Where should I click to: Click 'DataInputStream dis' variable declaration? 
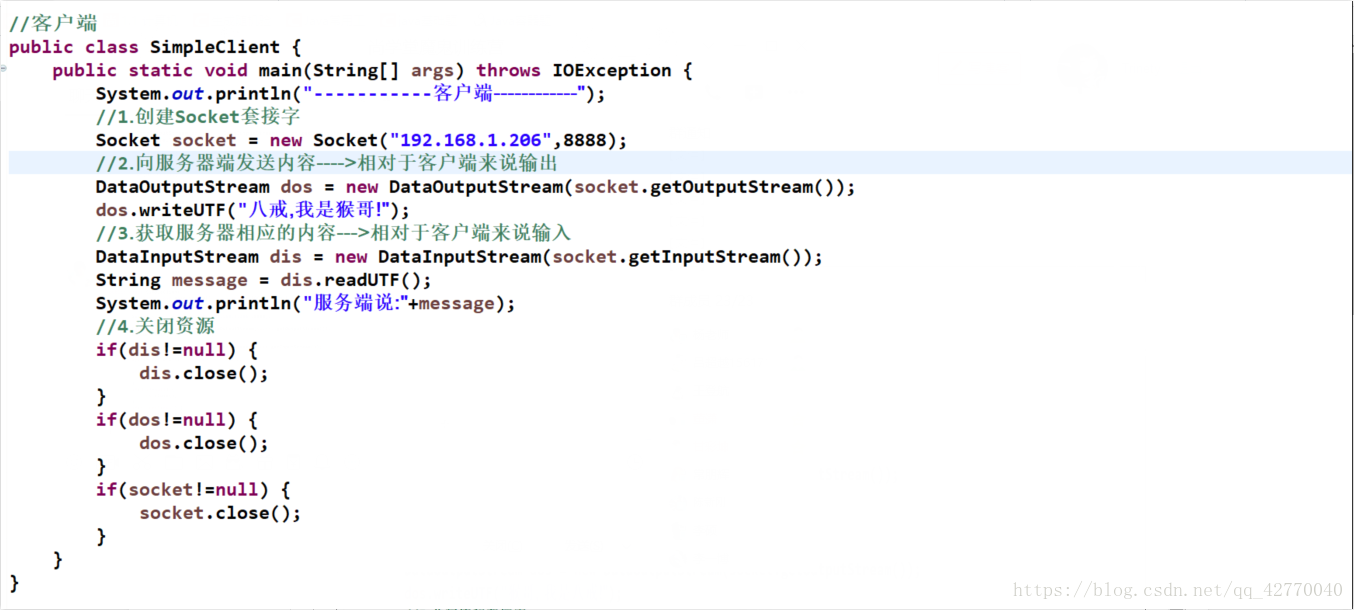point(199,257)
